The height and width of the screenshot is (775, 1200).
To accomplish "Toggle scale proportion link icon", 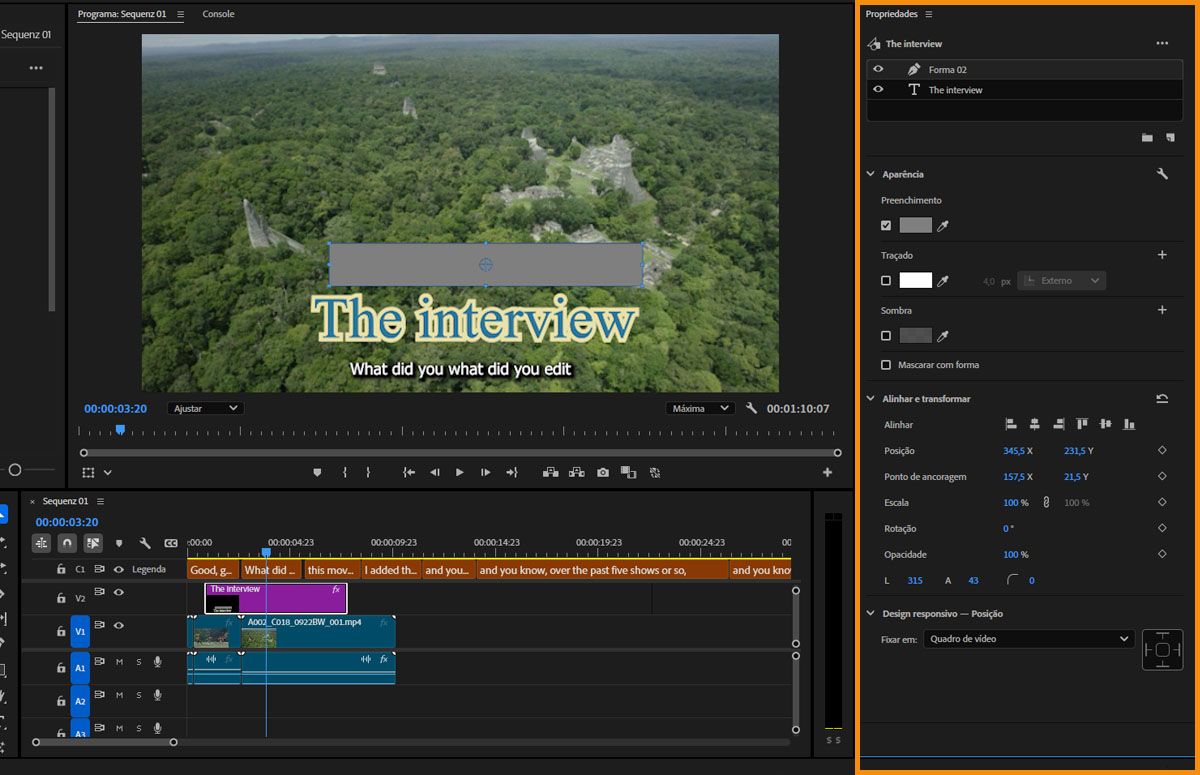I will (x=1046, y=503).
